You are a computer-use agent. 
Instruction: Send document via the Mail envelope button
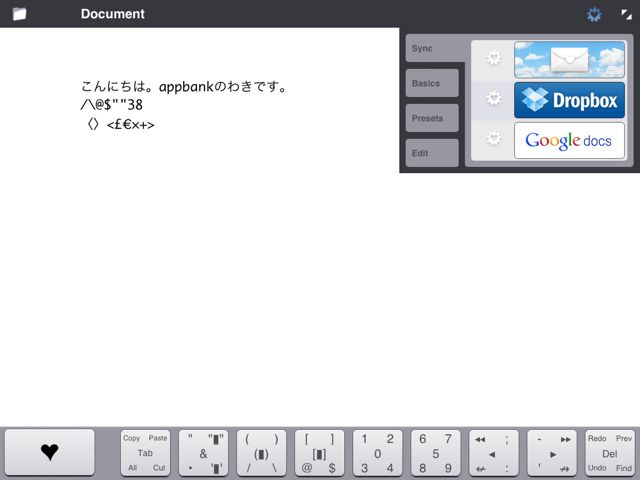[x=569, y=60]
